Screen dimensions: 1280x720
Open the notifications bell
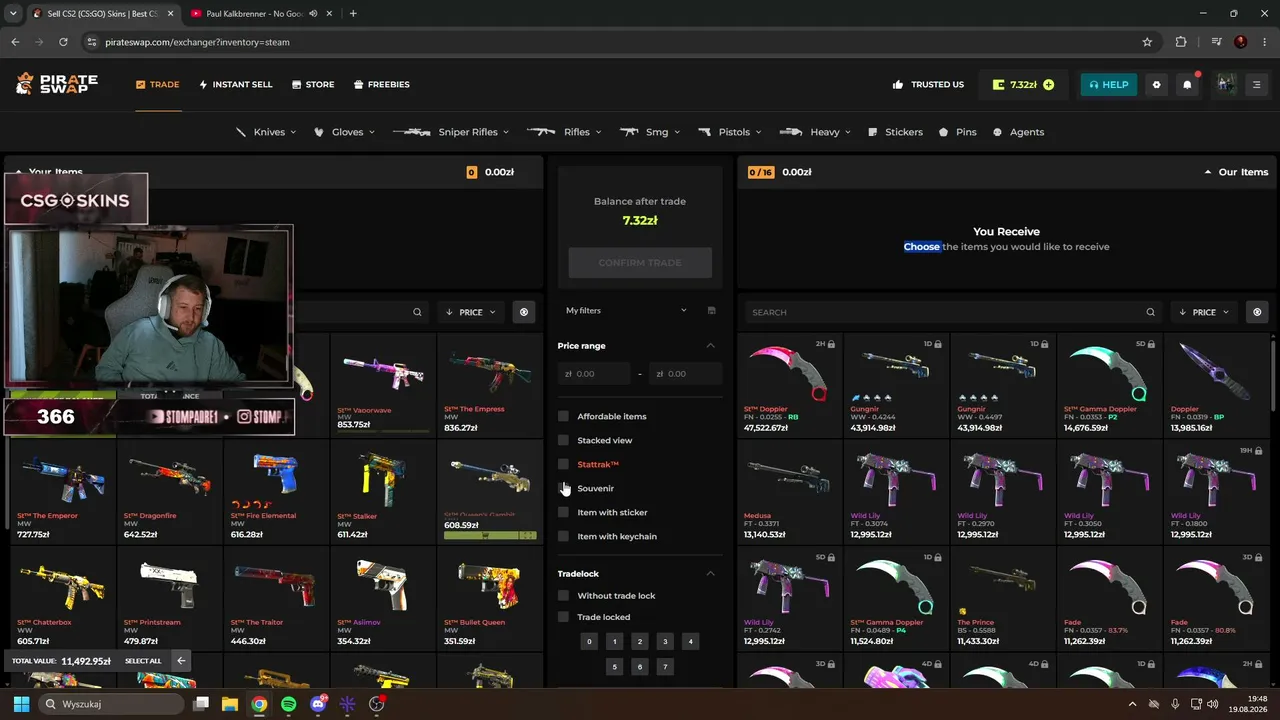(1187, 85)
